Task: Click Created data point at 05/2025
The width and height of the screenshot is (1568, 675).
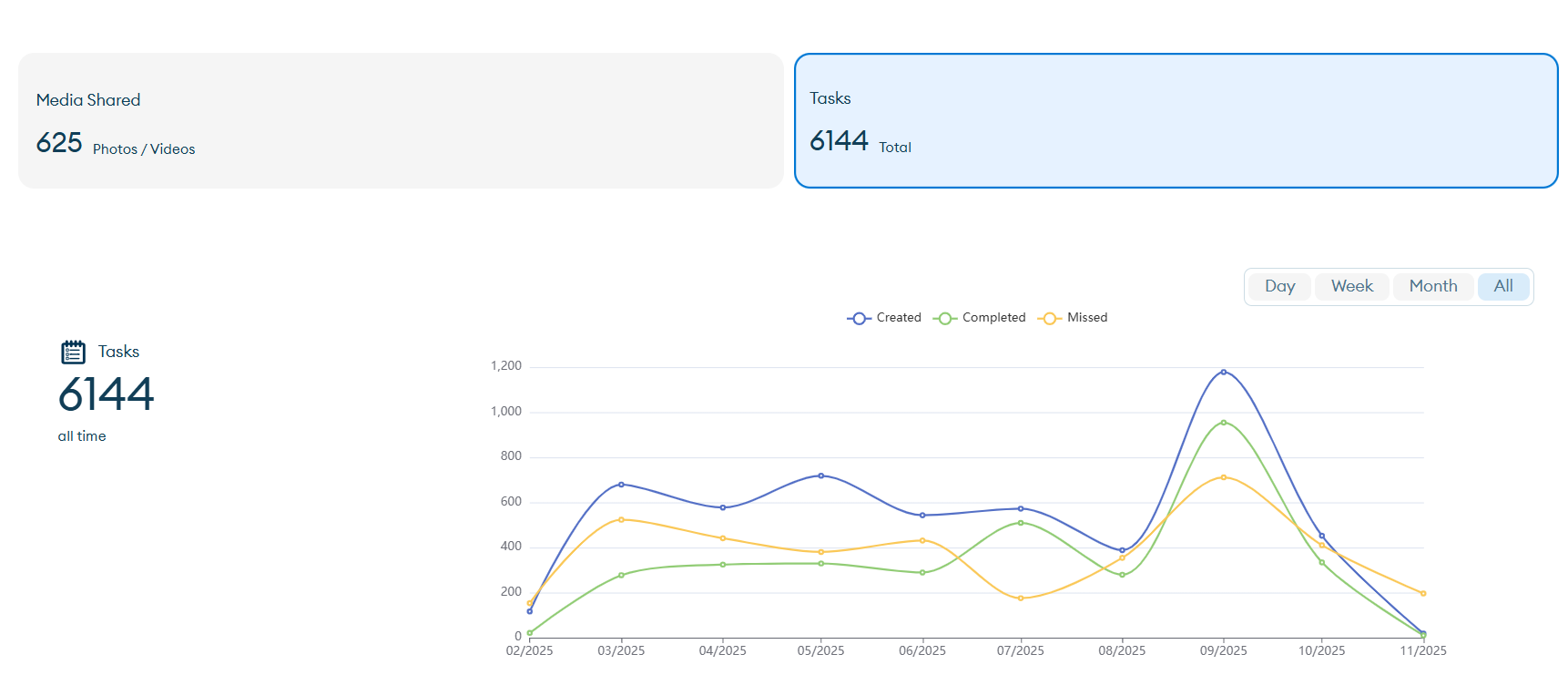Action: click(821, 476)
